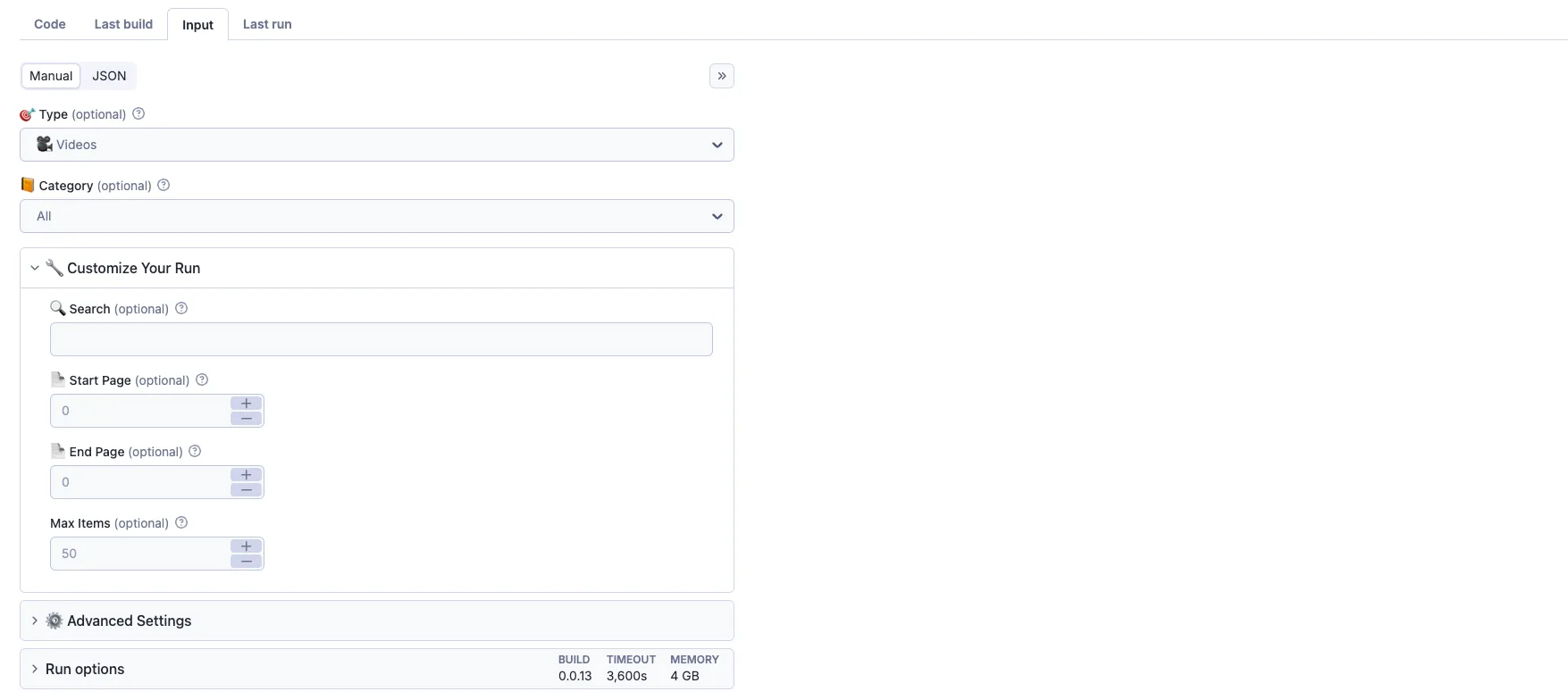Decrease the End Page value

247,489
